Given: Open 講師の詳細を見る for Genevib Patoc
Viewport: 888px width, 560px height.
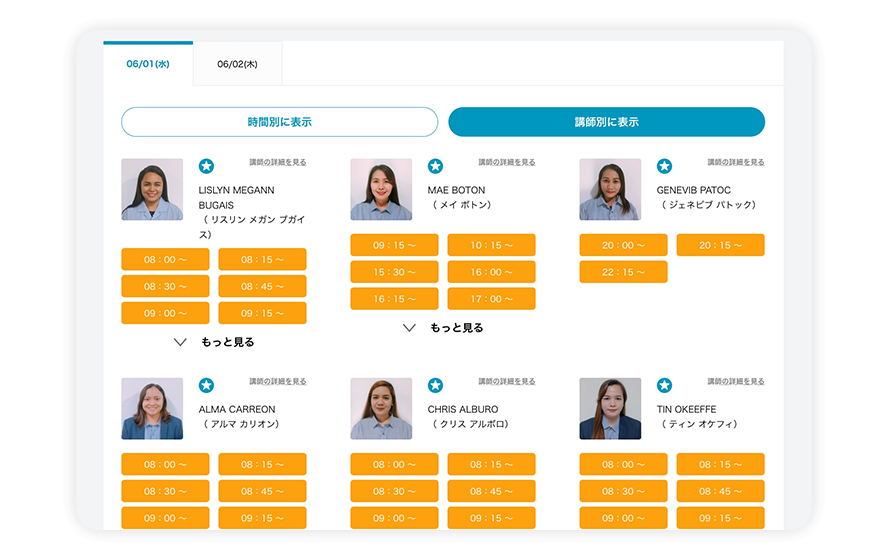Looking at the screenshot, I should [x=736, y=162].
